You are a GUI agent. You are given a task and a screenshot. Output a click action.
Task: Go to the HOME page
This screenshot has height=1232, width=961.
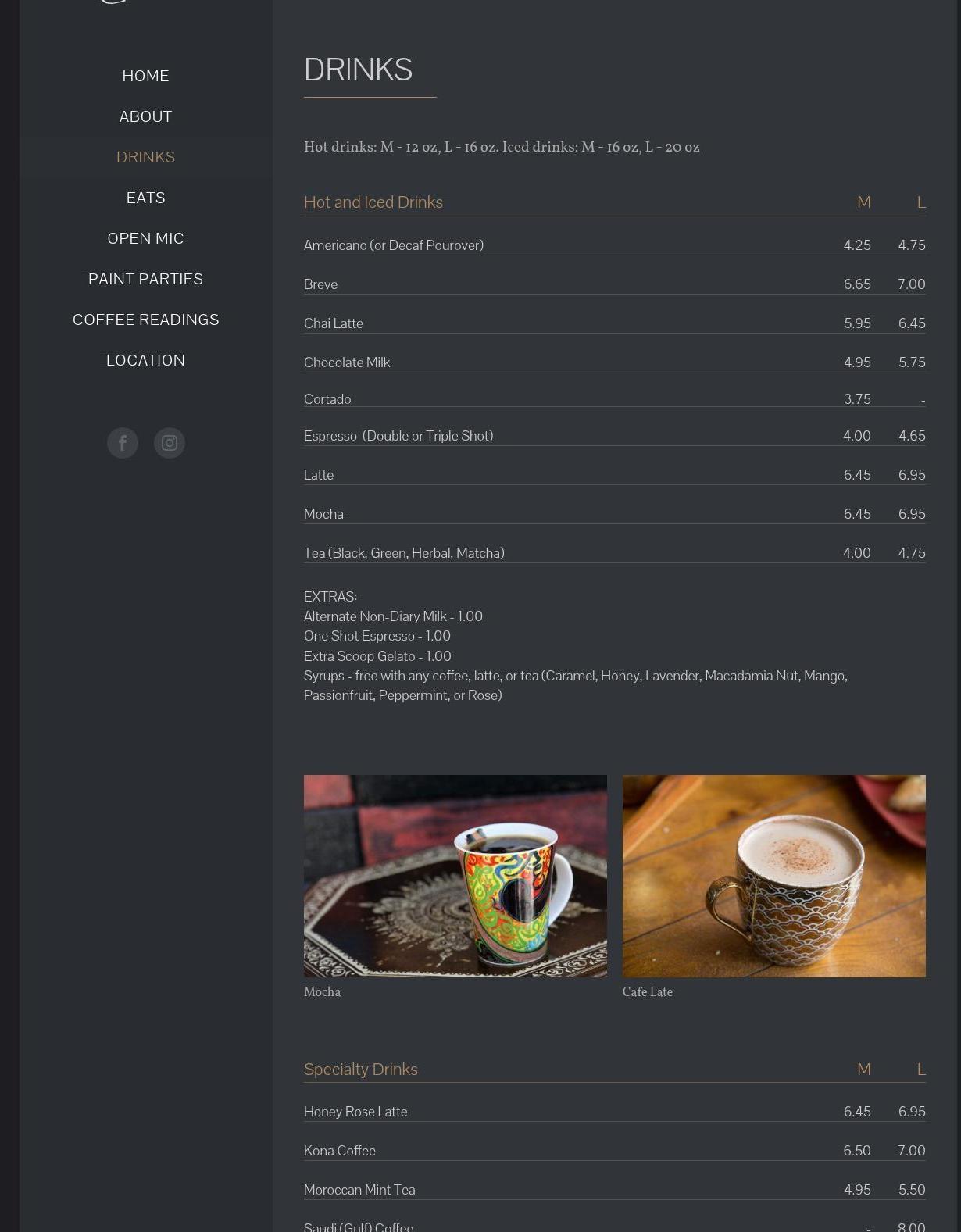146,76
